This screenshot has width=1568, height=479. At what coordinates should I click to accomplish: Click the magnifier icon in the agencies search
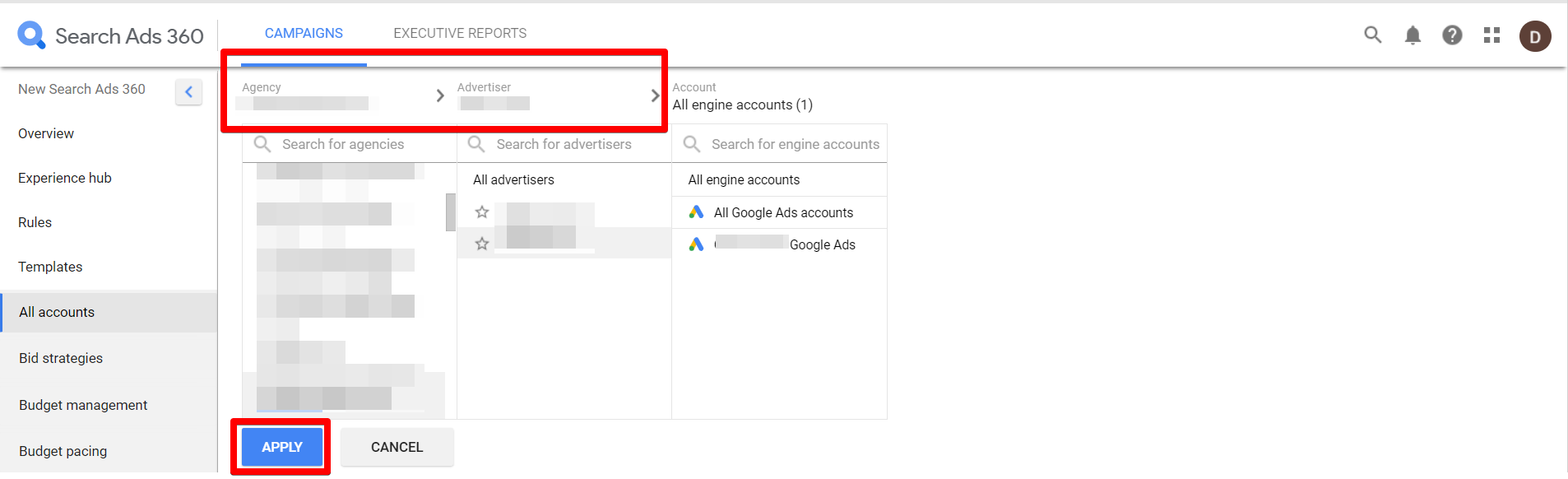(x=262, y=144)
